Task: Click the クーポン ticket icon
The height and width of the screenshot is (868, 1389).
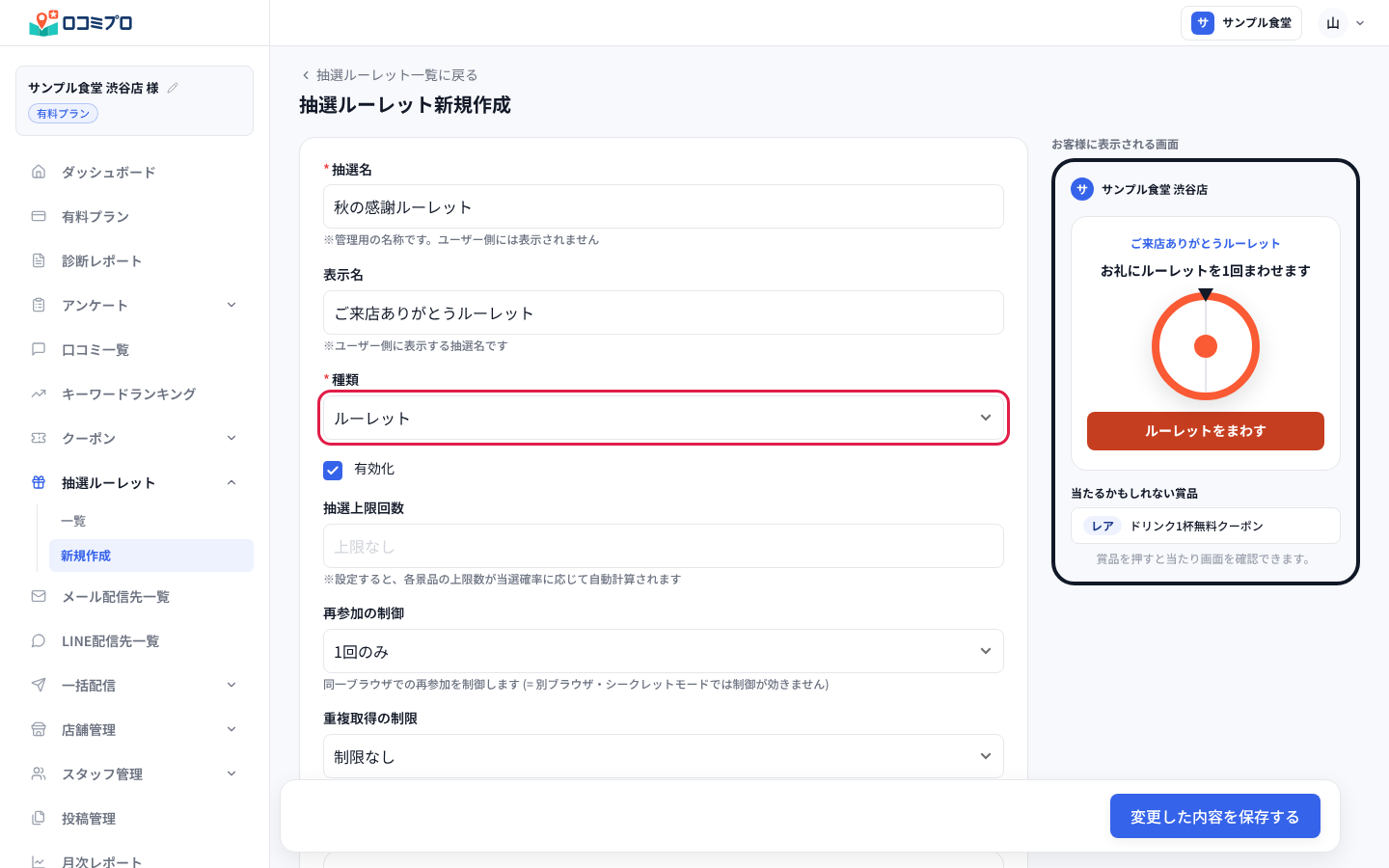Action: (39, 438)
